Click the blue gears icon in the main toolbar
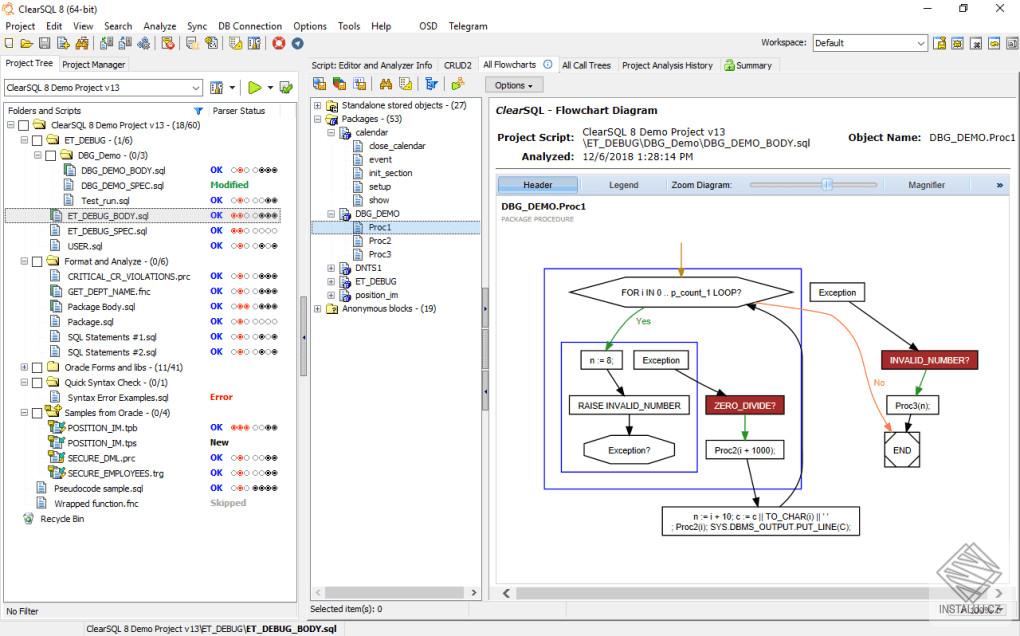 (144, 44)
